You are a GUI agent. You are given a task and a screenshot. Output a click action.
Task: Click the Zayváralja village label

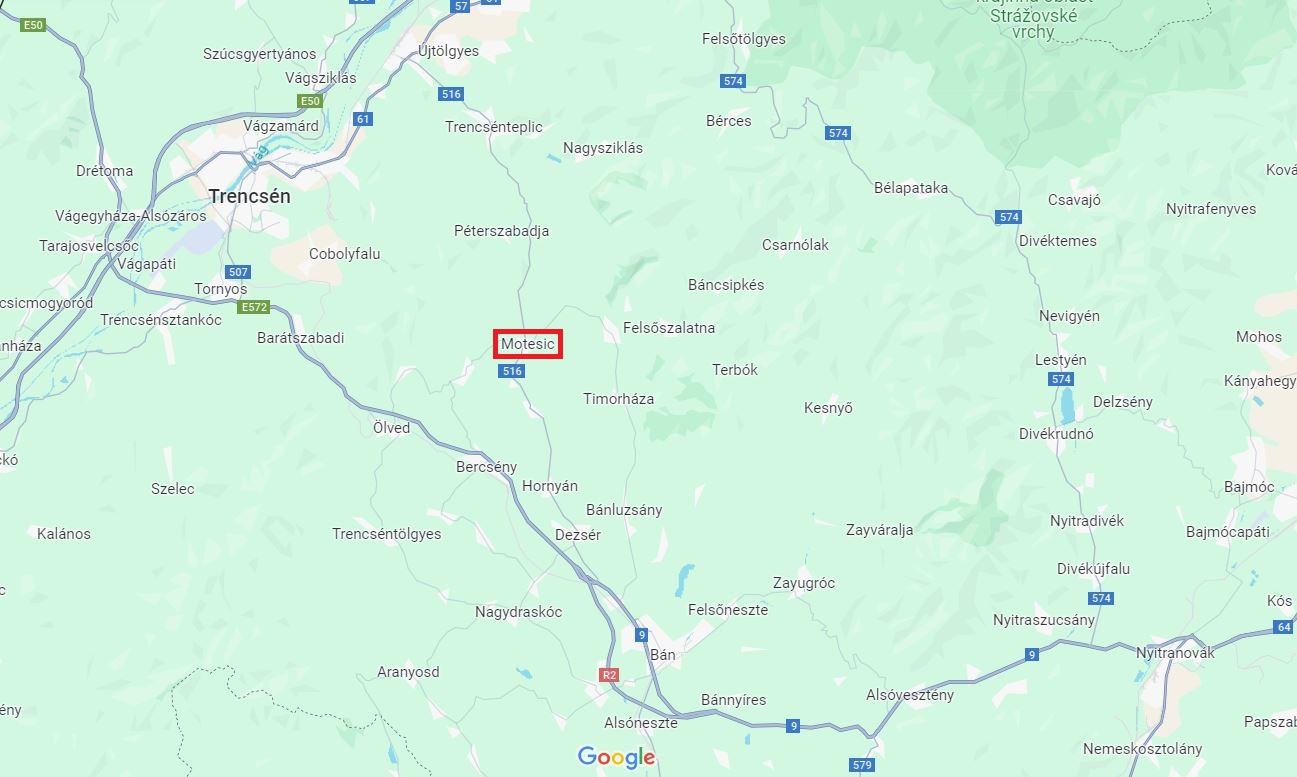[880, 530]
